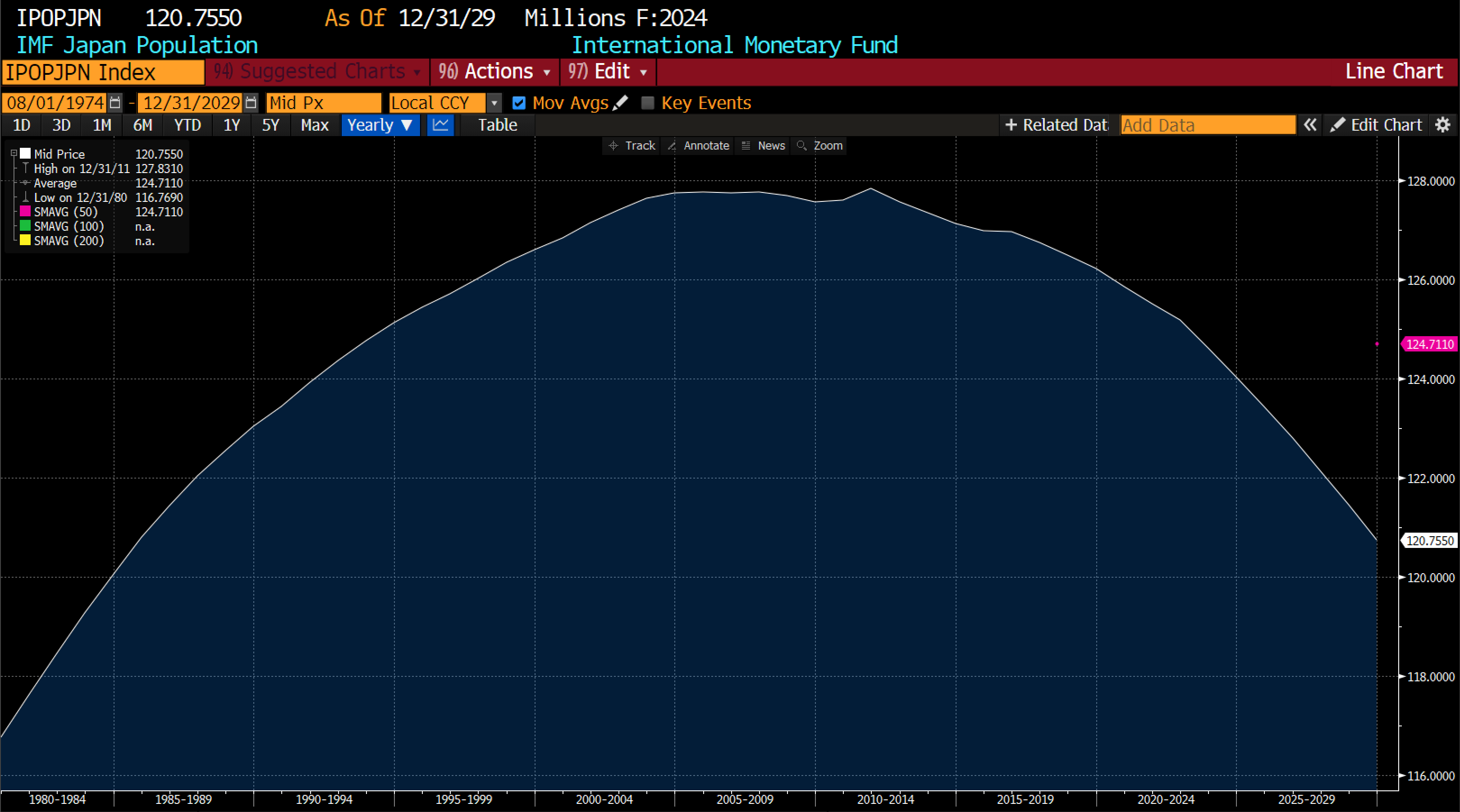The height and width of the screenshot is (812, 1460).
Task: Click the Mov Avgs pencil edit icon
Action: (621, 103)
